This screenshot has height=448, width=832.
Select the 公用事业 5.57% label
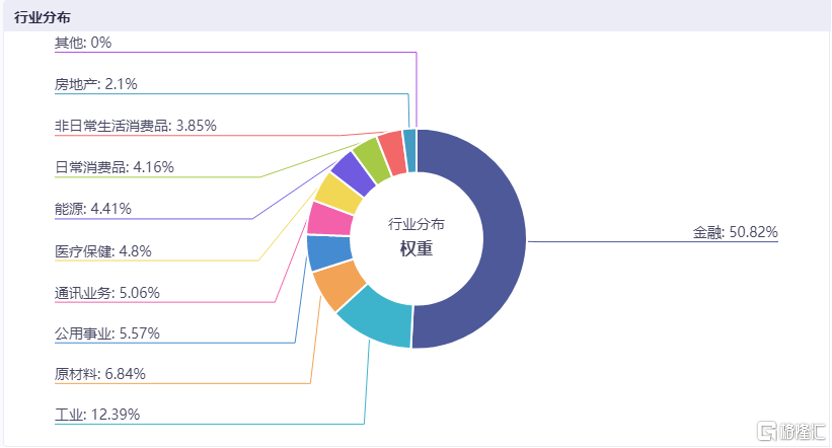pos(107,333)
